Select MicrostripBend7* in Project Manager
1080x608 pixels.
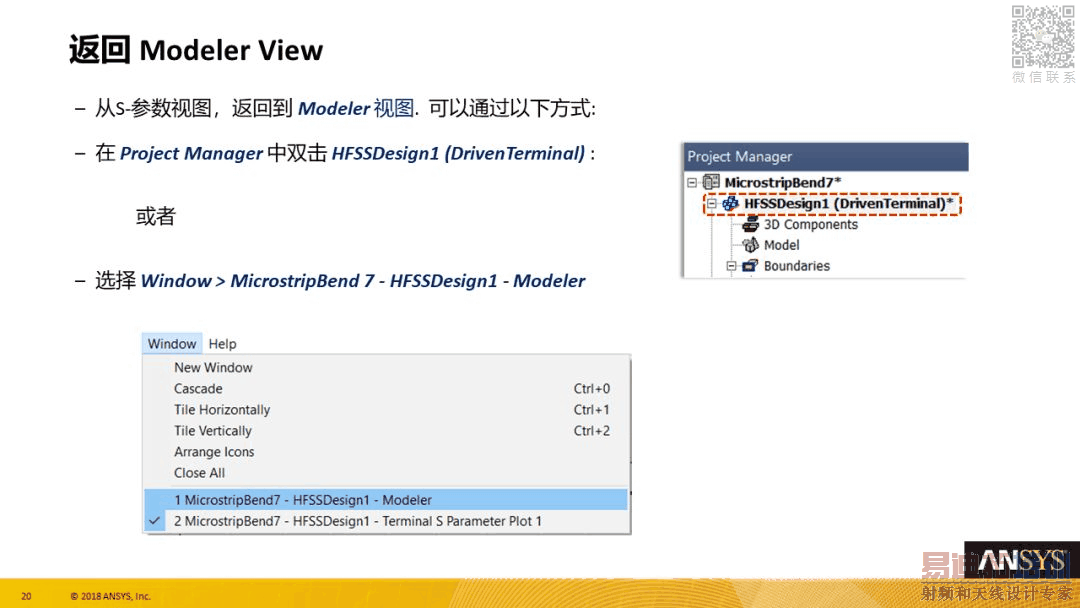pyautogui.click(x=782, y=182)
